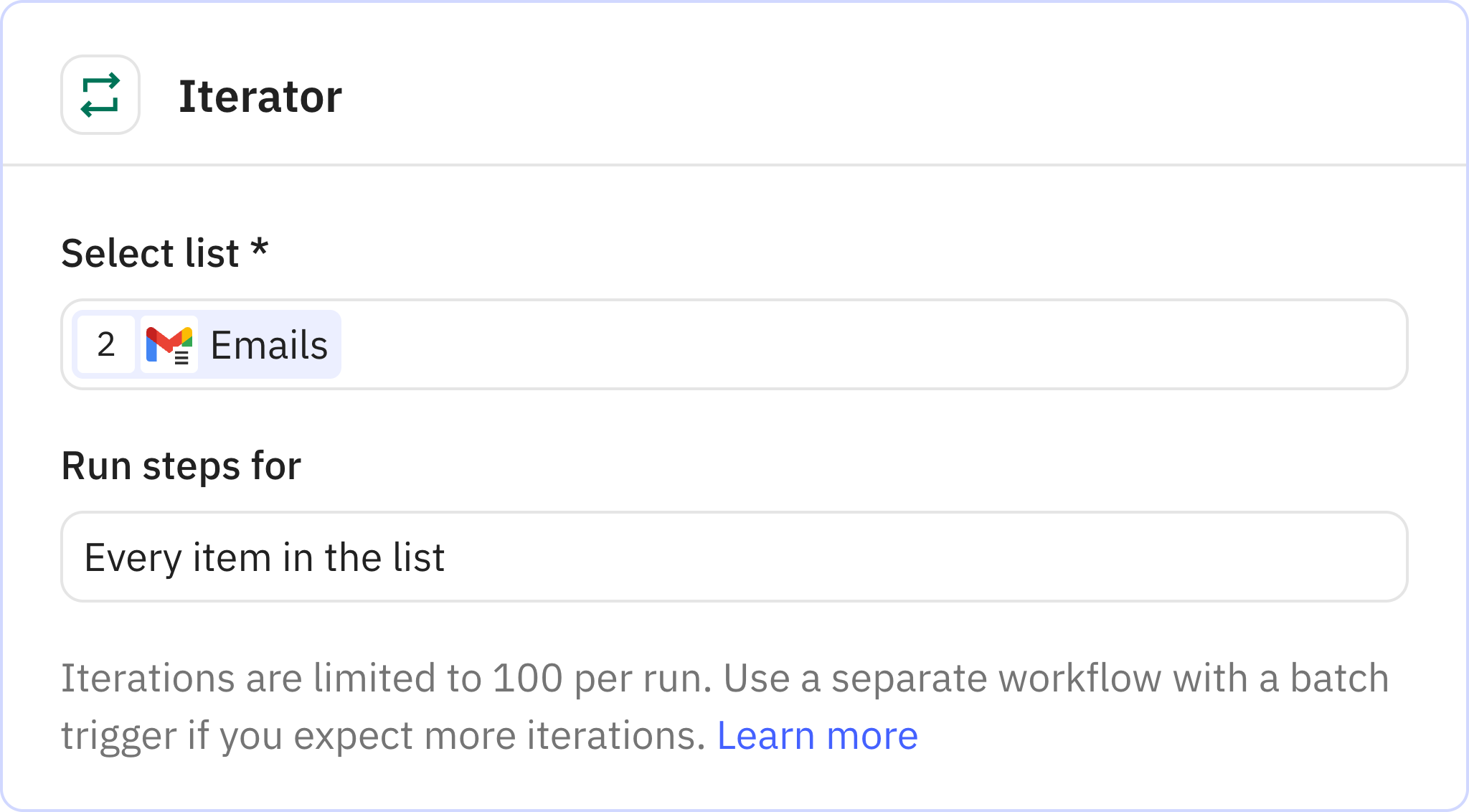Click the required asterisk beside Select list
1469x812 pixels.
pyautogui.click(x=259, y=250)
